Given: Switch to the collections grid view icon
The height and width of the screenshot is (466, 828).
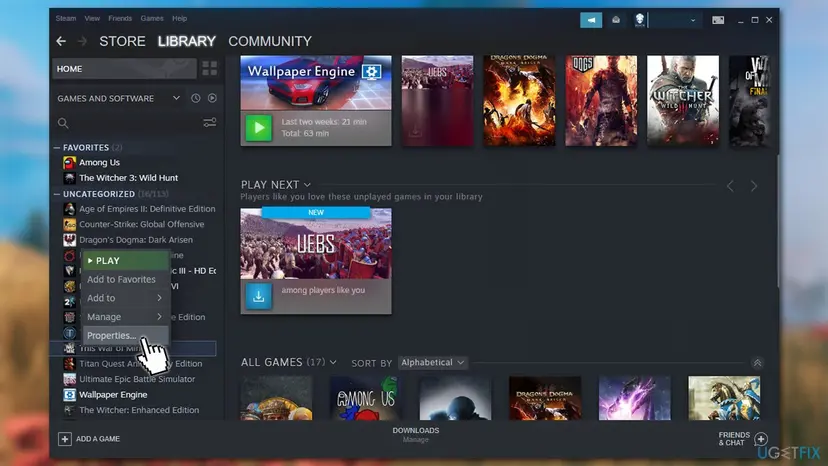Looking at the screenshot, I should coord(210,68).
